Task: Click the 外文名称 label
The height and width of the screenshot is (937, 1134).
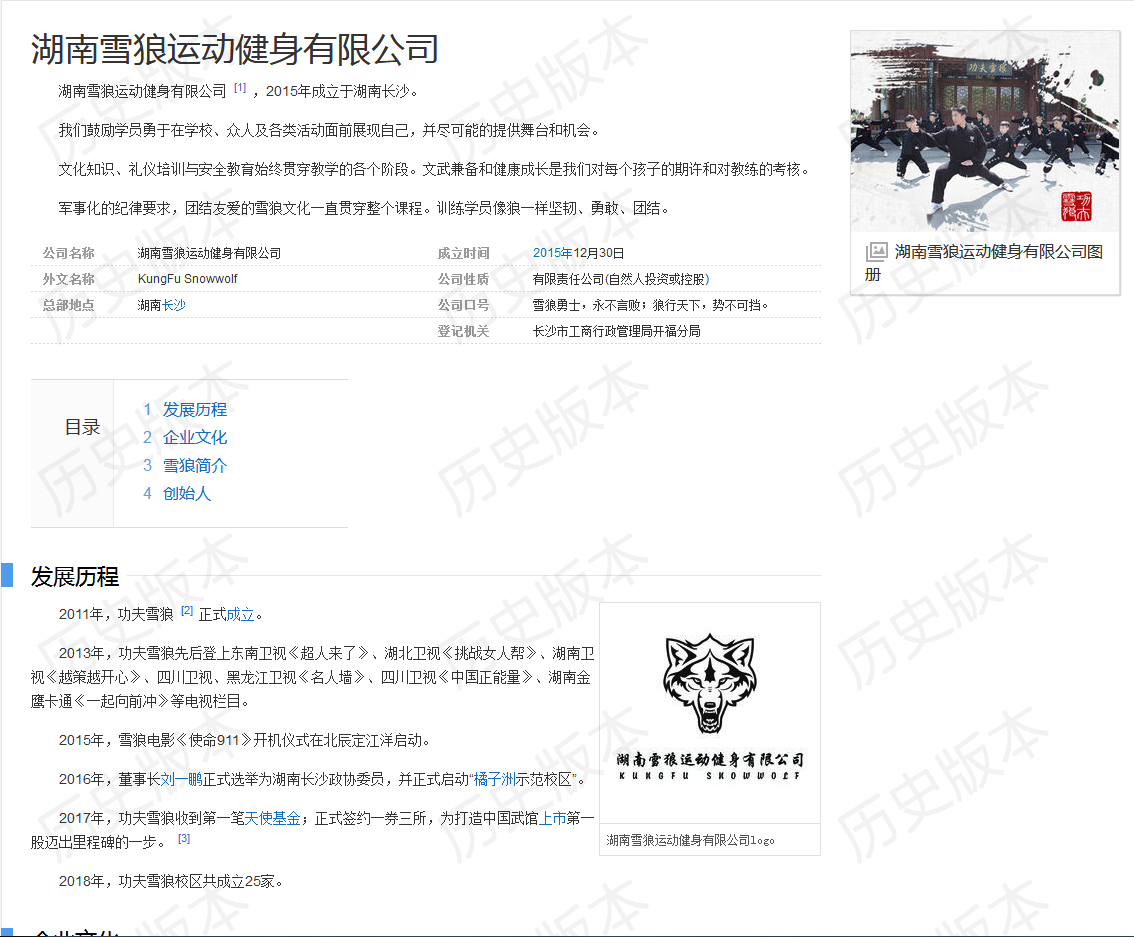Action: coord(69,279)
